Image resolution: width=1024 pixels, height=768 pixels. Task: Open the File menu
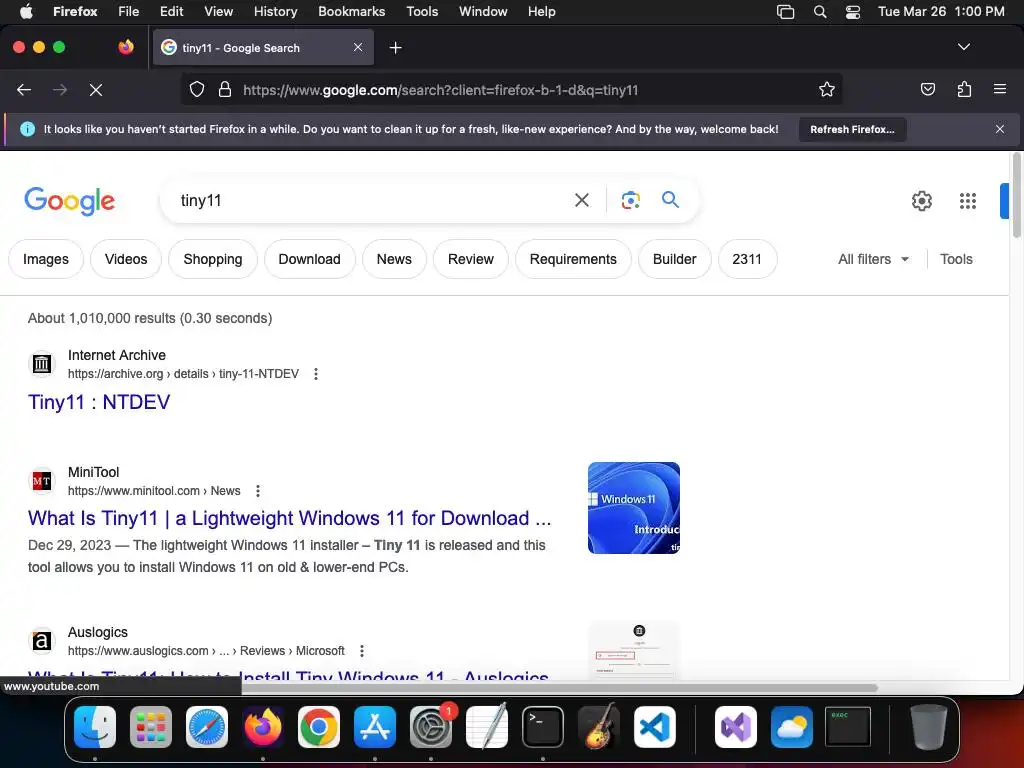pos(129,11)
